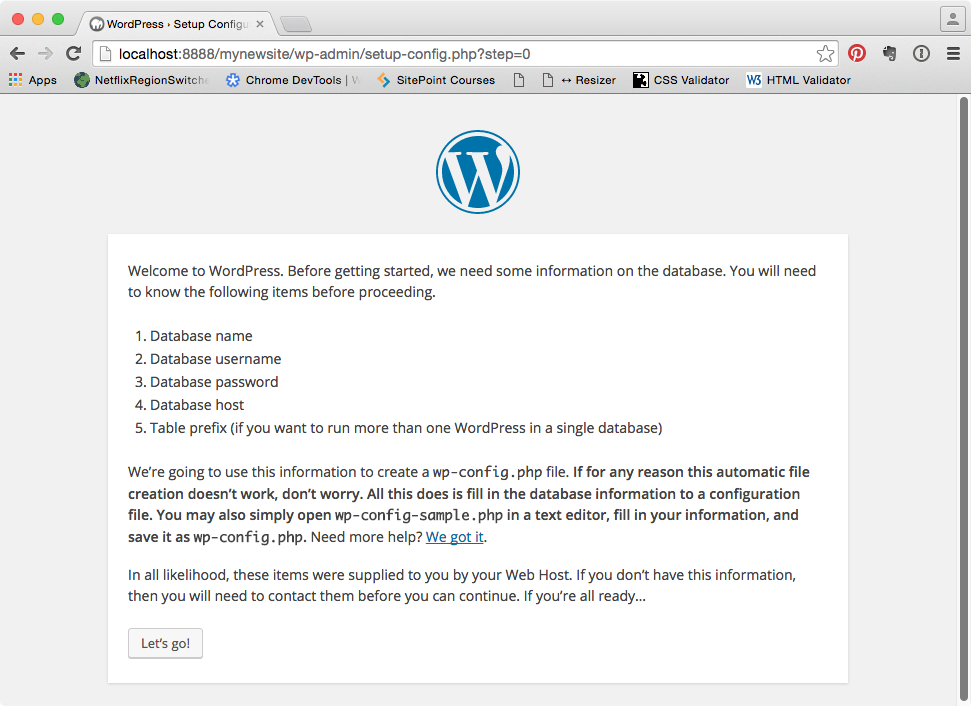Open the NetflixRegionSwitcher bookmark
This screenshot has width=971, height=706.
point(142,80)
